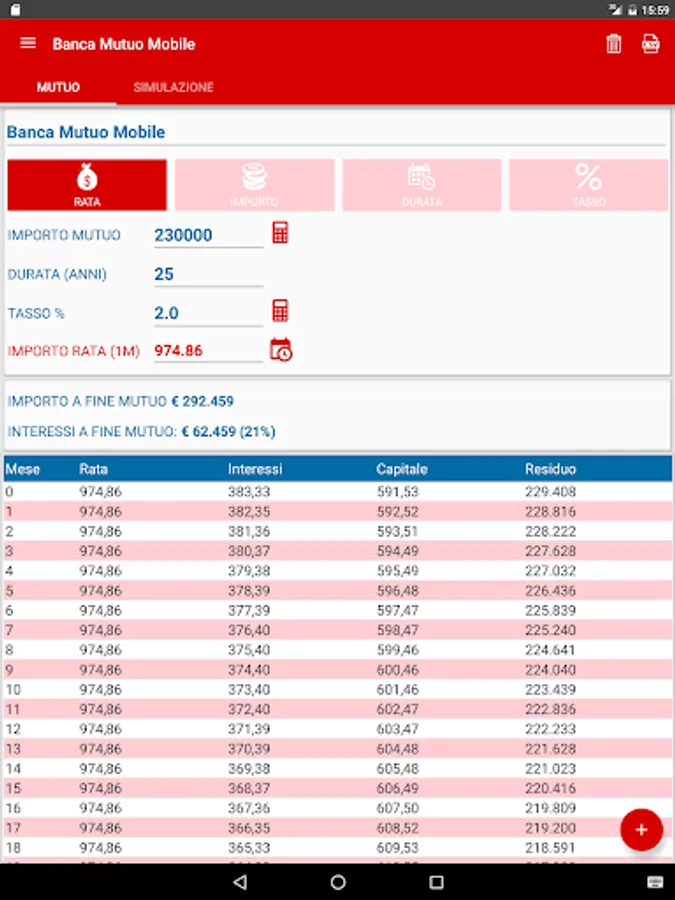Select interest value 375,40 in month 8
This screenshot has width=675, height=900.
249,650
